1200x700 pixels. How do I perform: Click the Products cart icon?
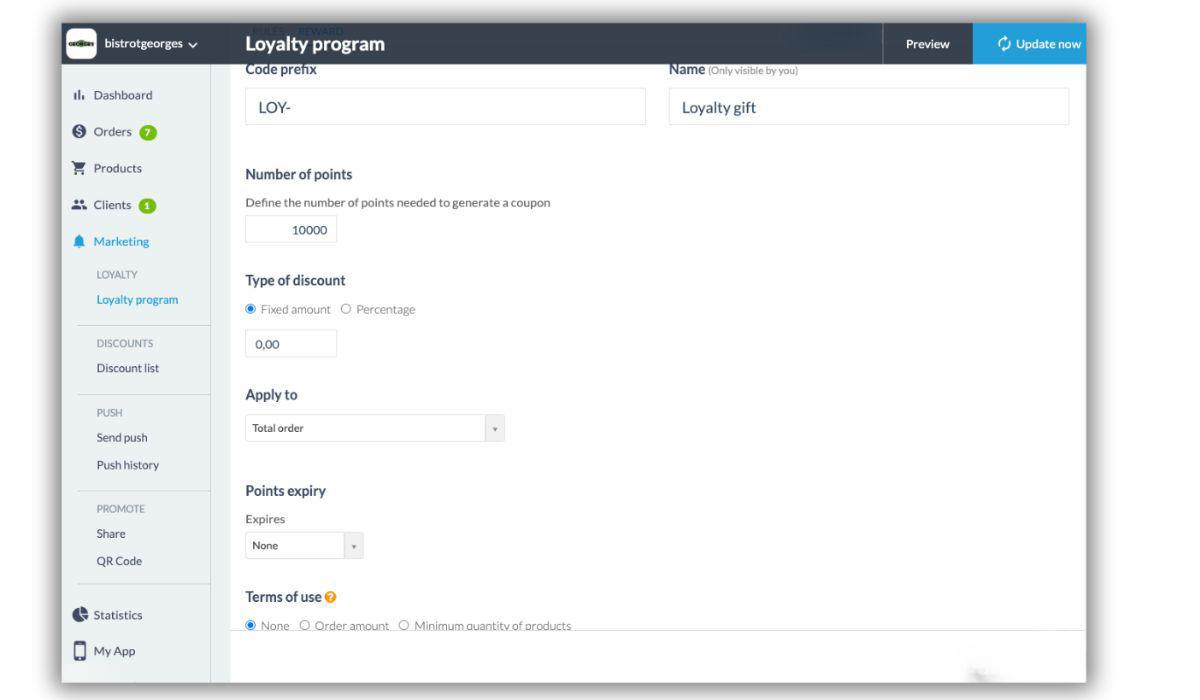[79, 168]
